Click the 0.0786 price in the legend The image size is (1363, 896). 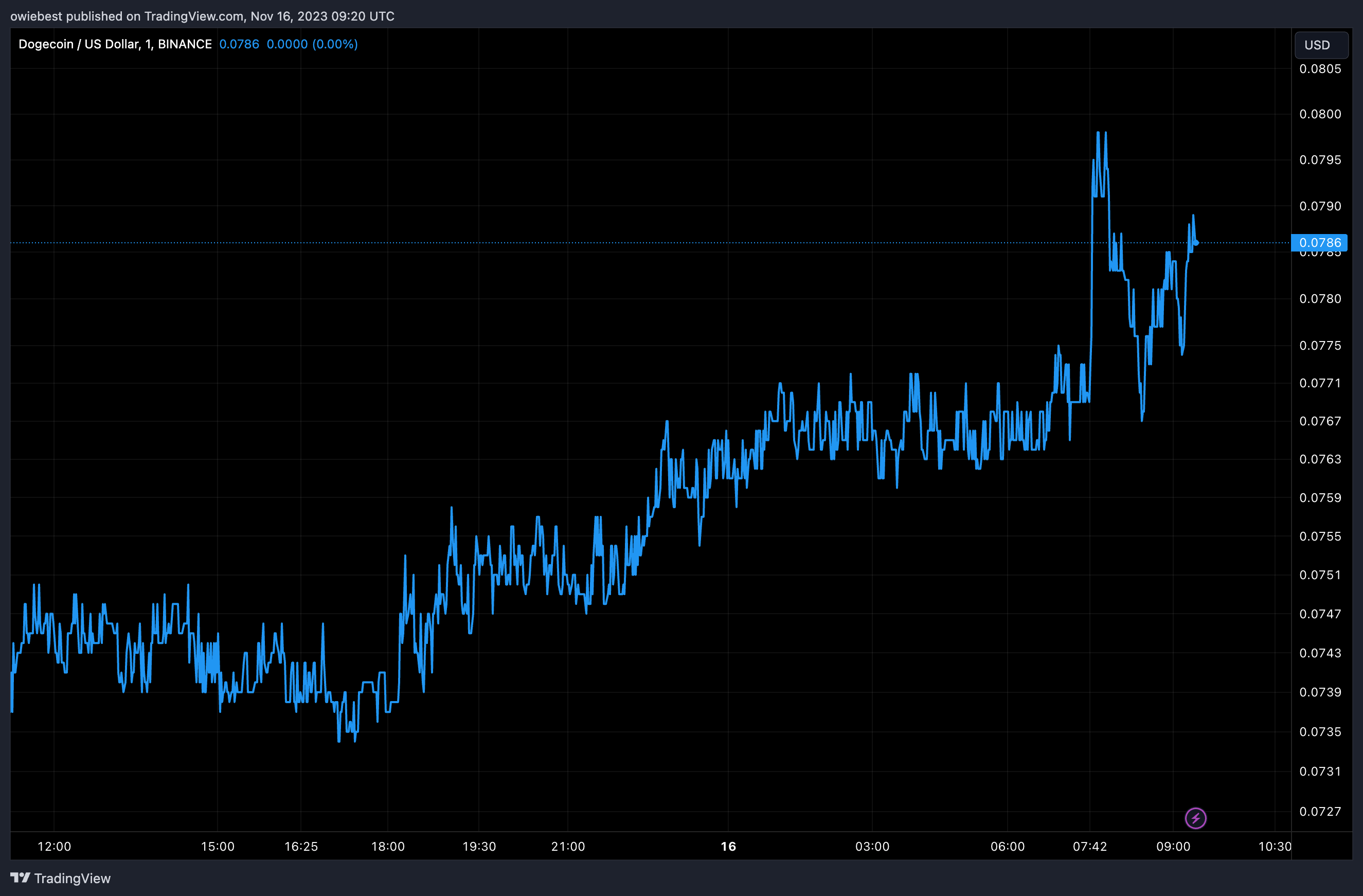click(239, 44)
